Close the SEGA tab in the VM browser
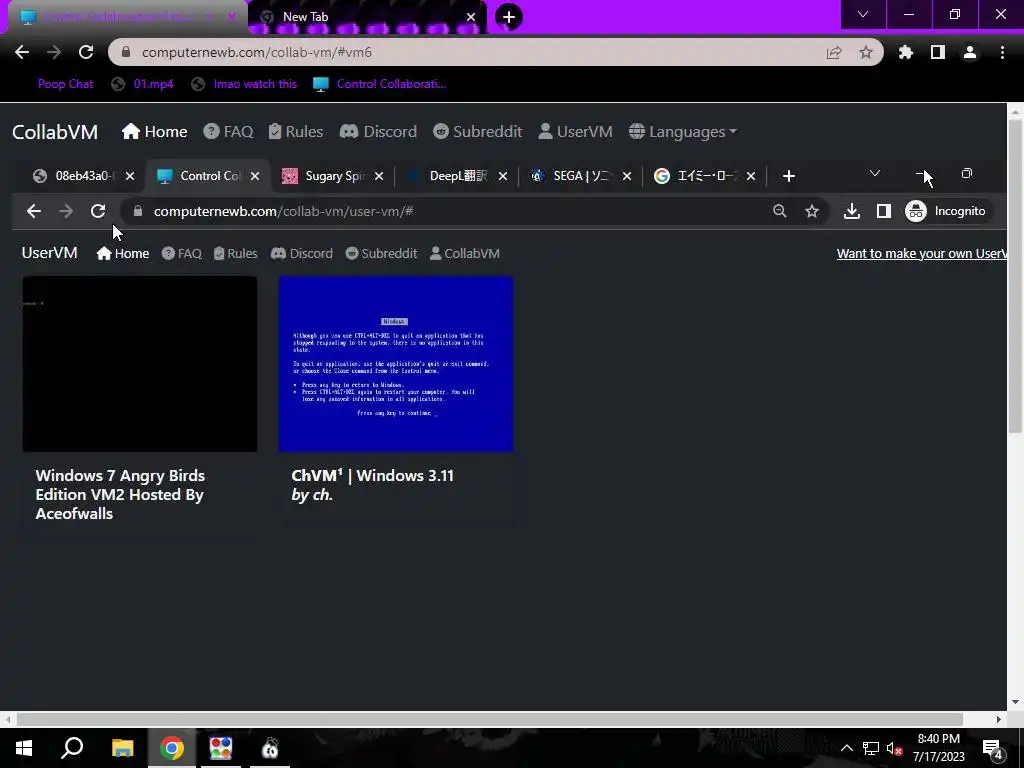 click(627, 176)
